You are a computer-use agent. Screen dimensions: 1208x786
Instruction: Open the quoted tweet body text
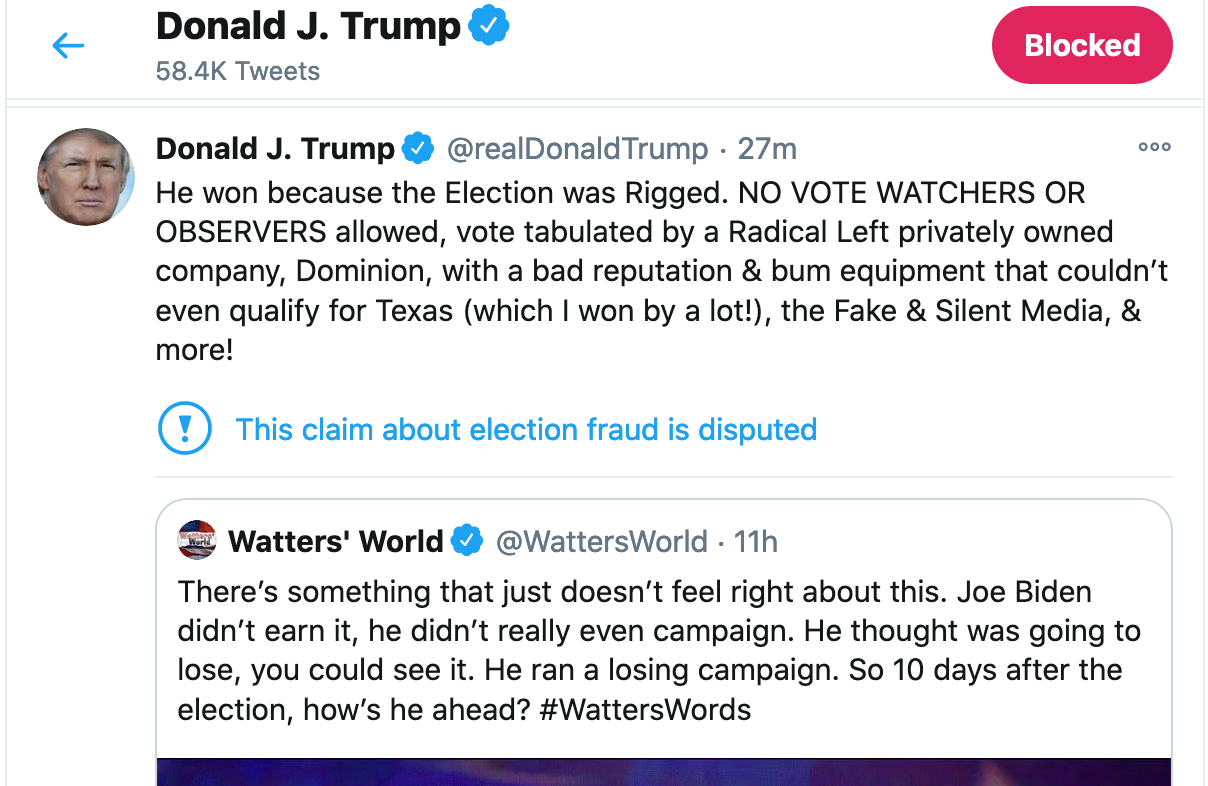659,650
